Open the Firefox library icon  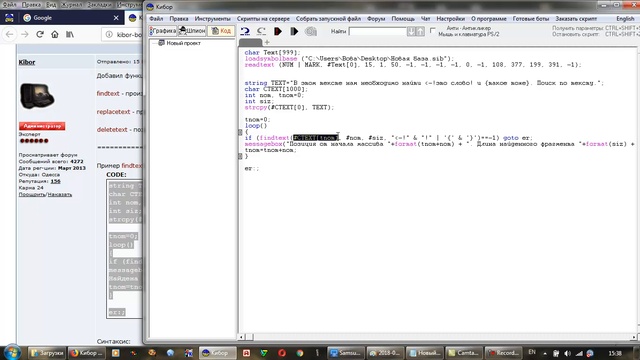[x=70, y=34]
